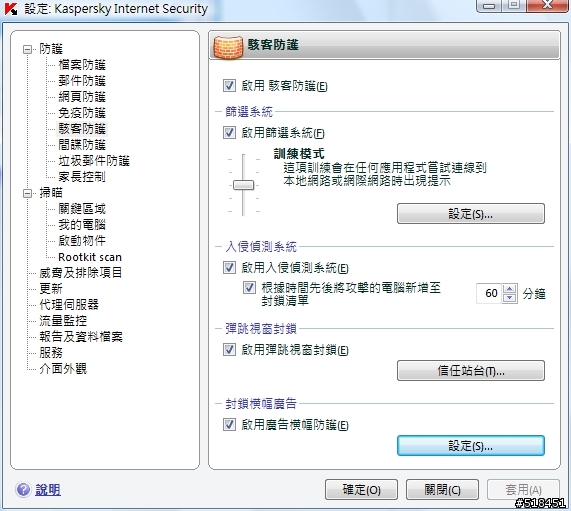Open 介面外觀 settings
The image size is (571, 511).
63,369
